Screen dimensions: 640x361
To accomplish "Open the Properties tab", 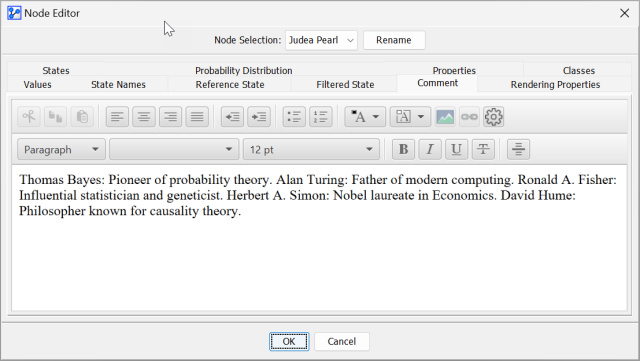I will point(454,70).
